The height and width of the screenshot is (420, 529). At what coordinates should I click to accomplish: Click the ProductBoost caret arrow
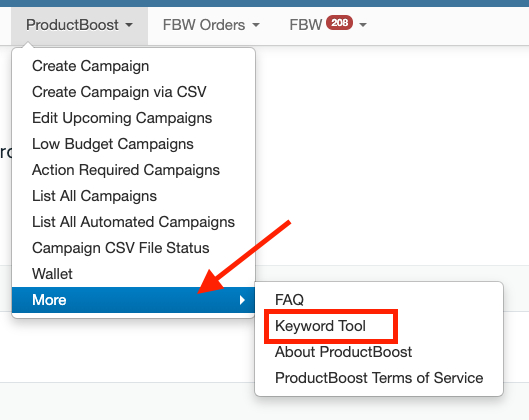pos(129,25)
